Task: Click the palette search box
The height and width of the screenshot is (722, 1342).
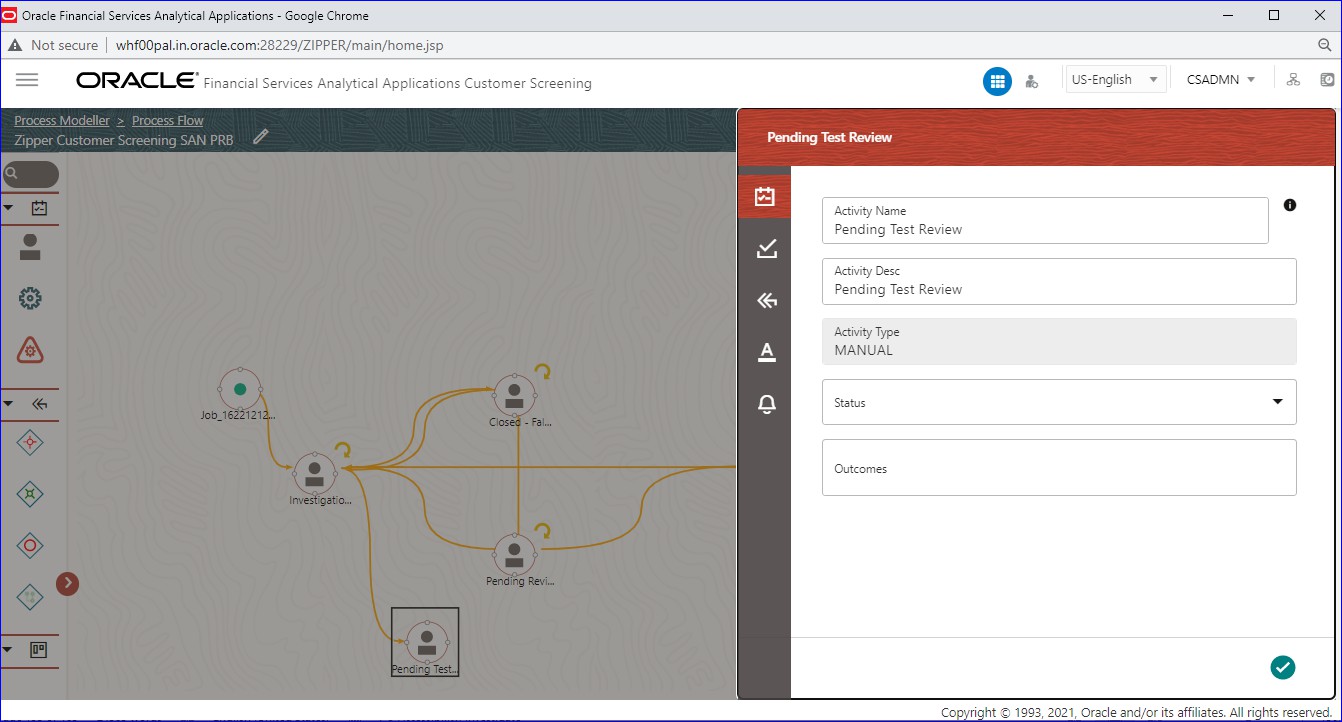Action: point(30,174)
